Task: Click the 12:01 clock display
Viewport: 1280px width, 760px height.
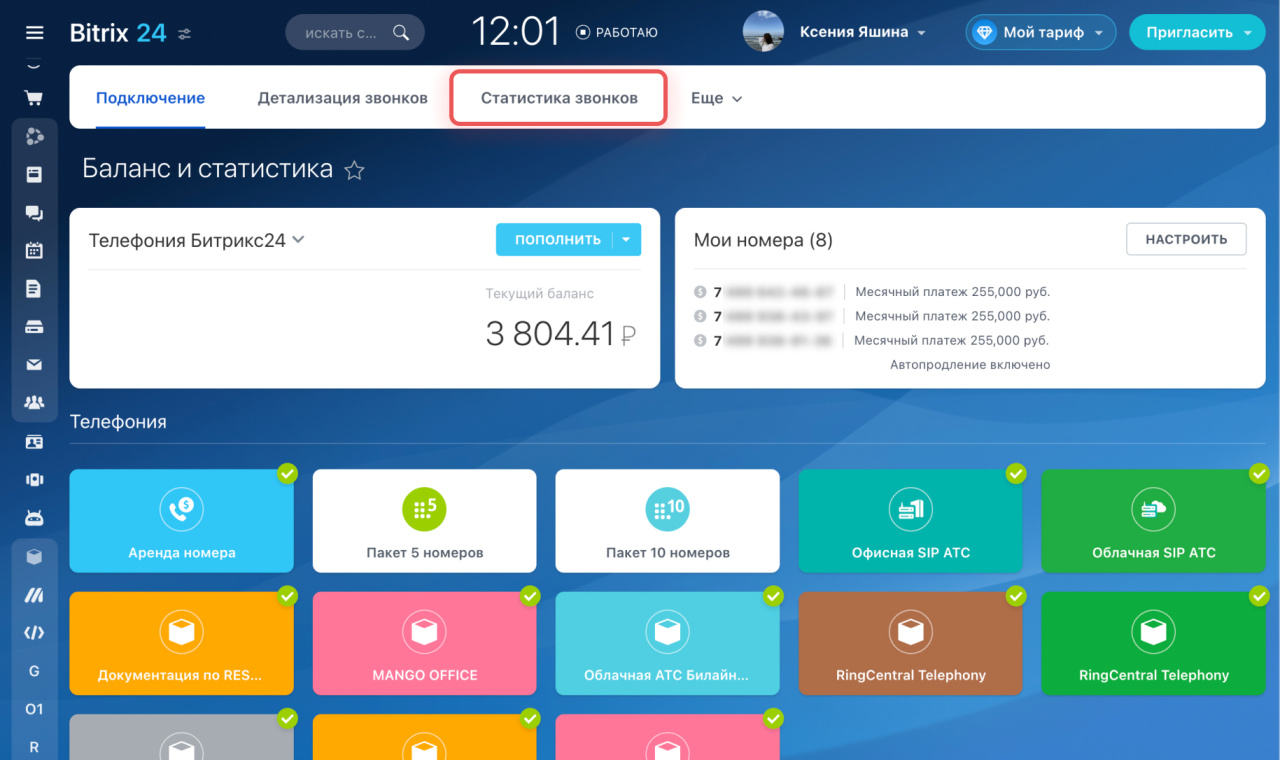Action: (516, 32)
